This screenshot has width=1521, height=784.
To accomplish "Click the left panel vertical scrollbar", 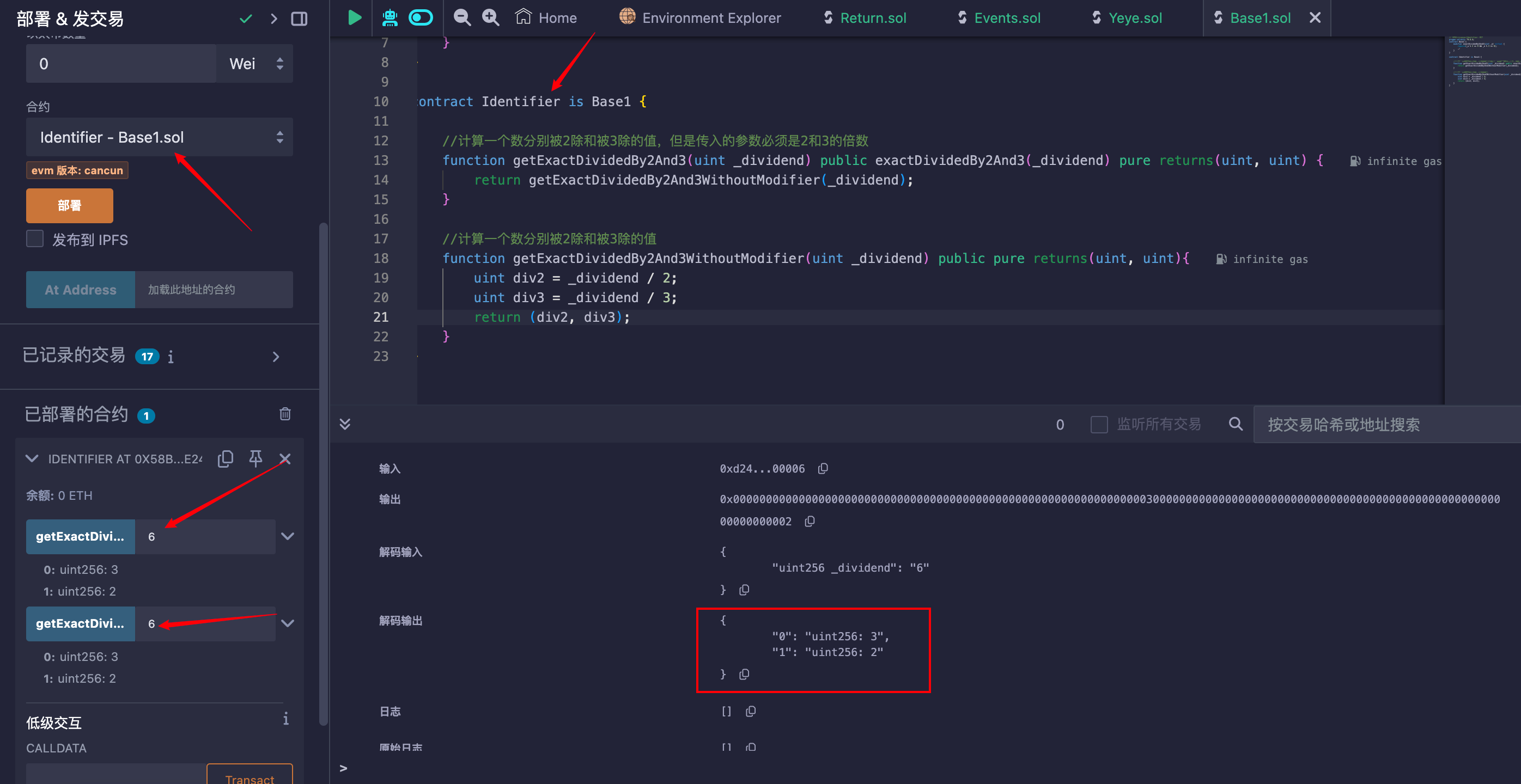I will 323,474.
